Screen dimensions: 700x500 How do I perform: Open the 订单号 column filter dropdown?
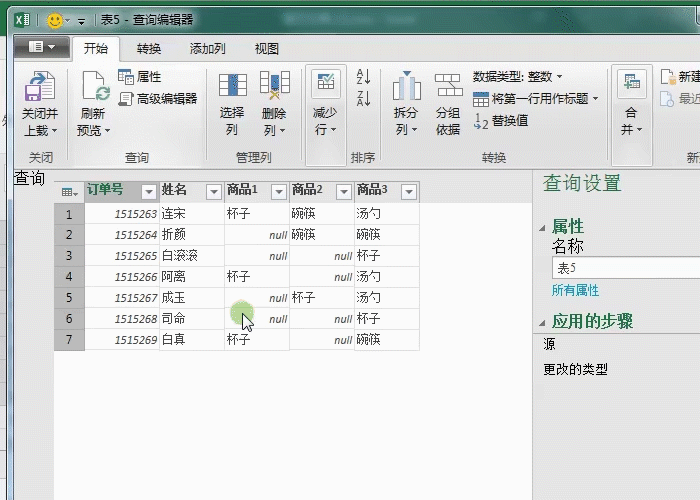coord(149,192)
